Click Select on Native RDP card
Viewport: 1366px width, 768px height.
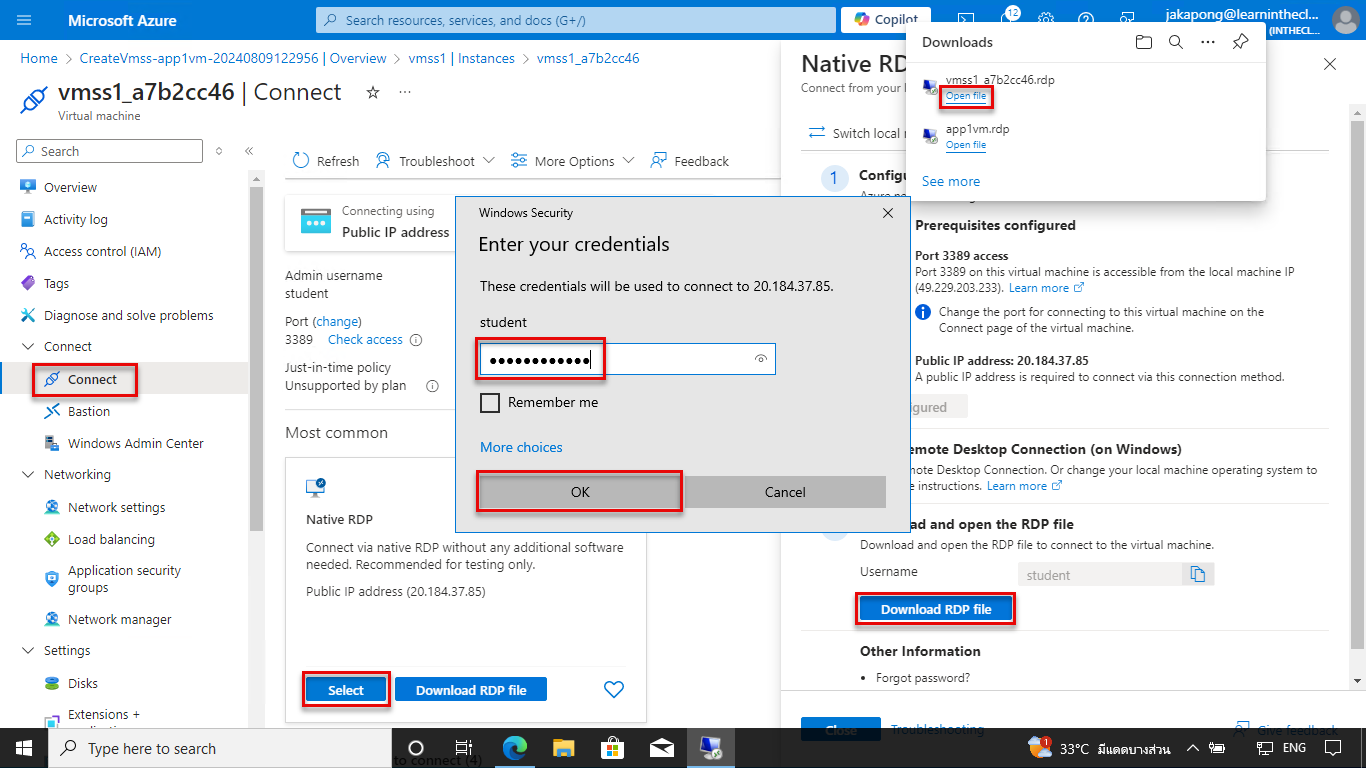(x=346, y=690)
